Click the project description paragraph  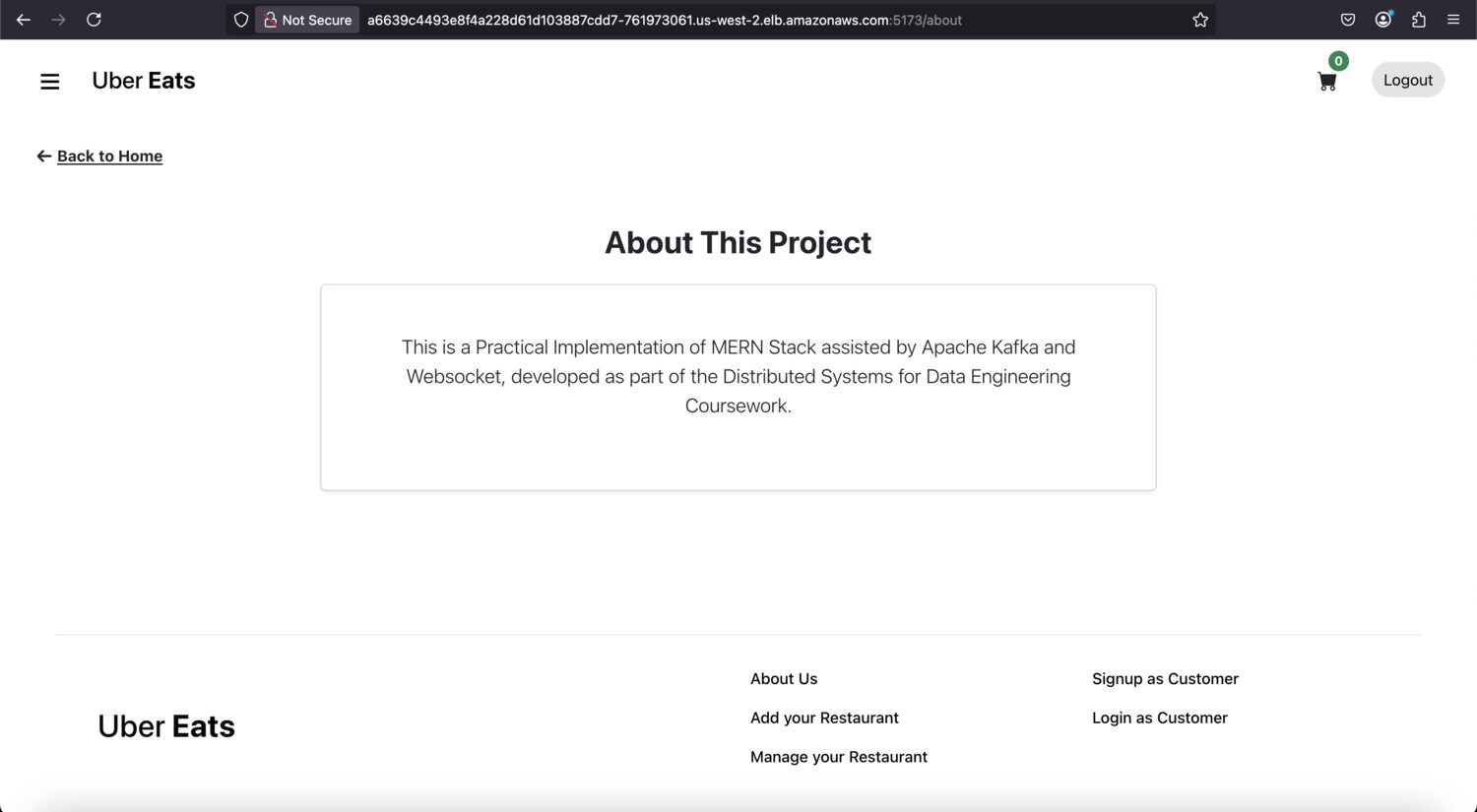(738, 376)
